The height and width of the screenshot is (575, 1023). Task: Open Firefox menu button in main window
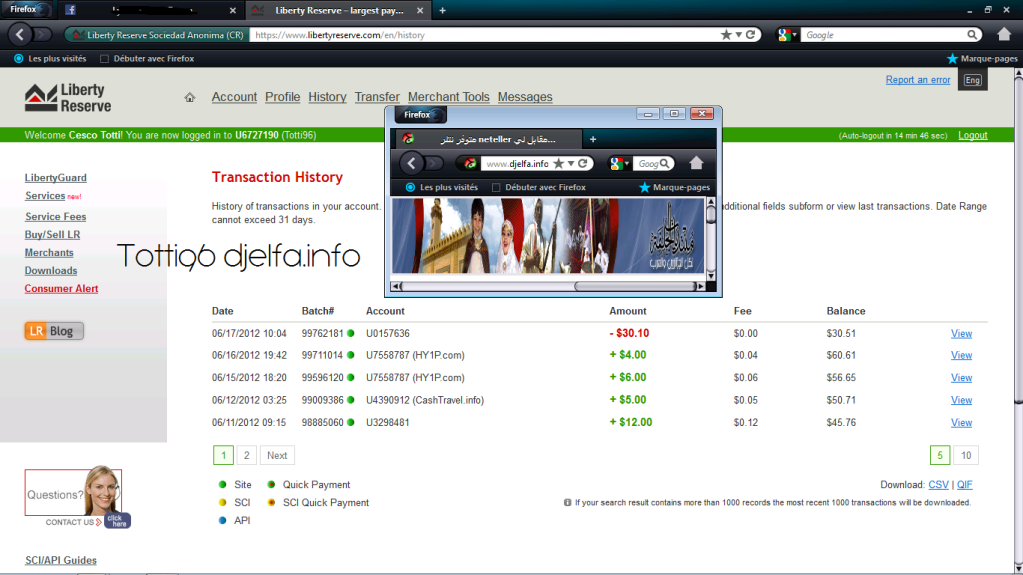coord(26,9)
